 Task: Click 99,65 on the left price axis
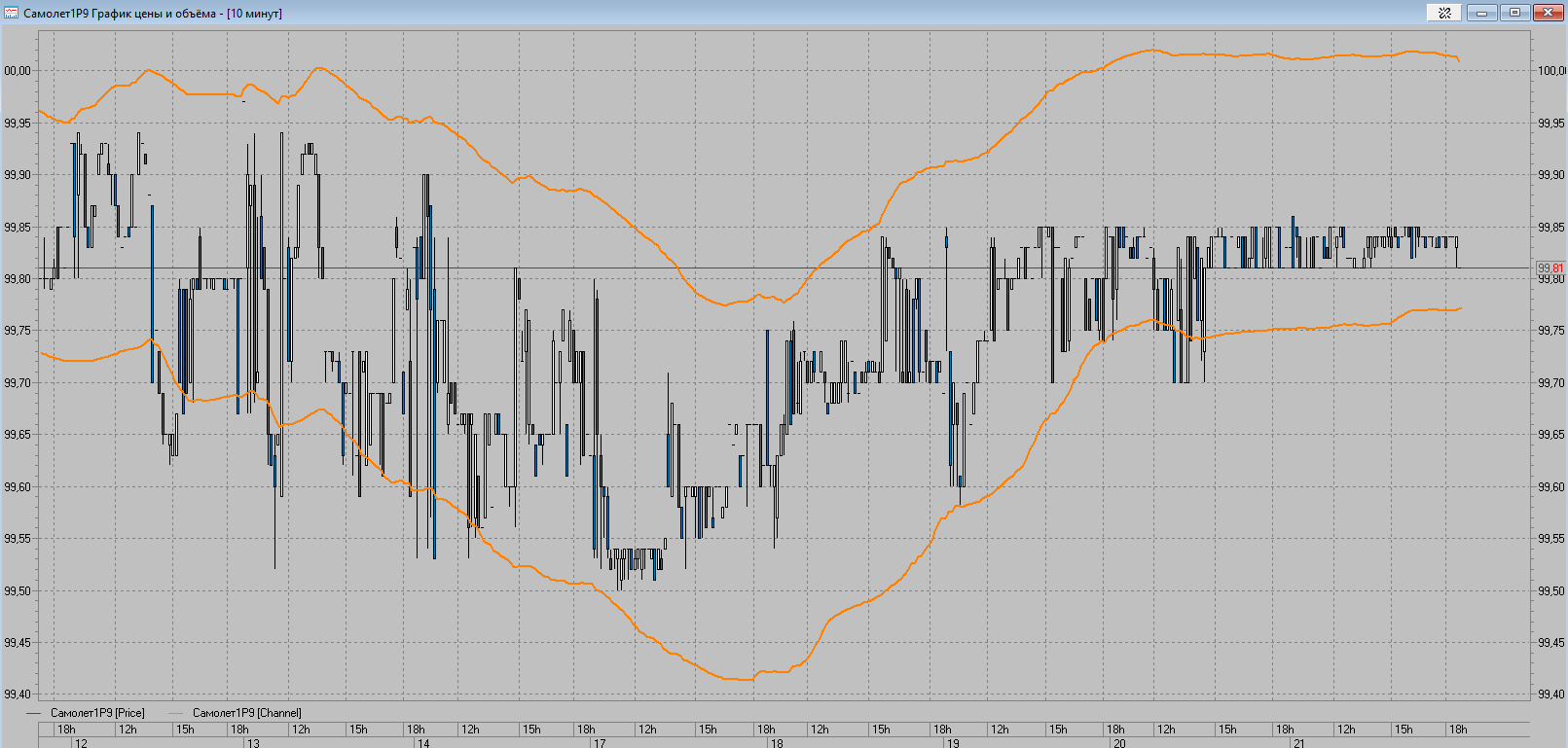[x=18, y=435]
